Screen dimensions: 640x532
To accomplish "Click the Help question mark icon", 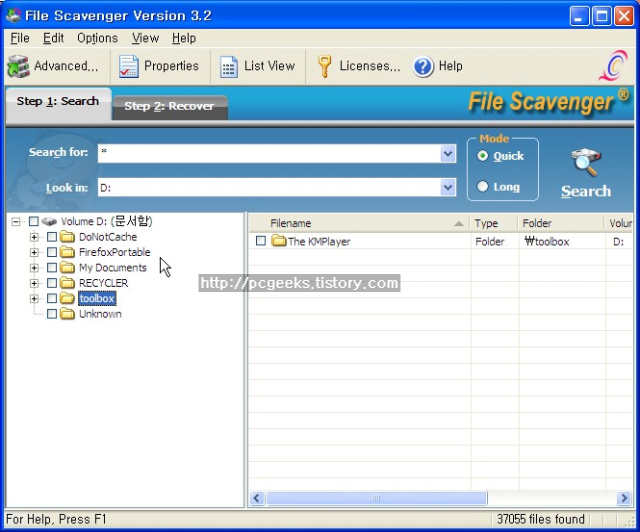I will [x=423, y=67].
